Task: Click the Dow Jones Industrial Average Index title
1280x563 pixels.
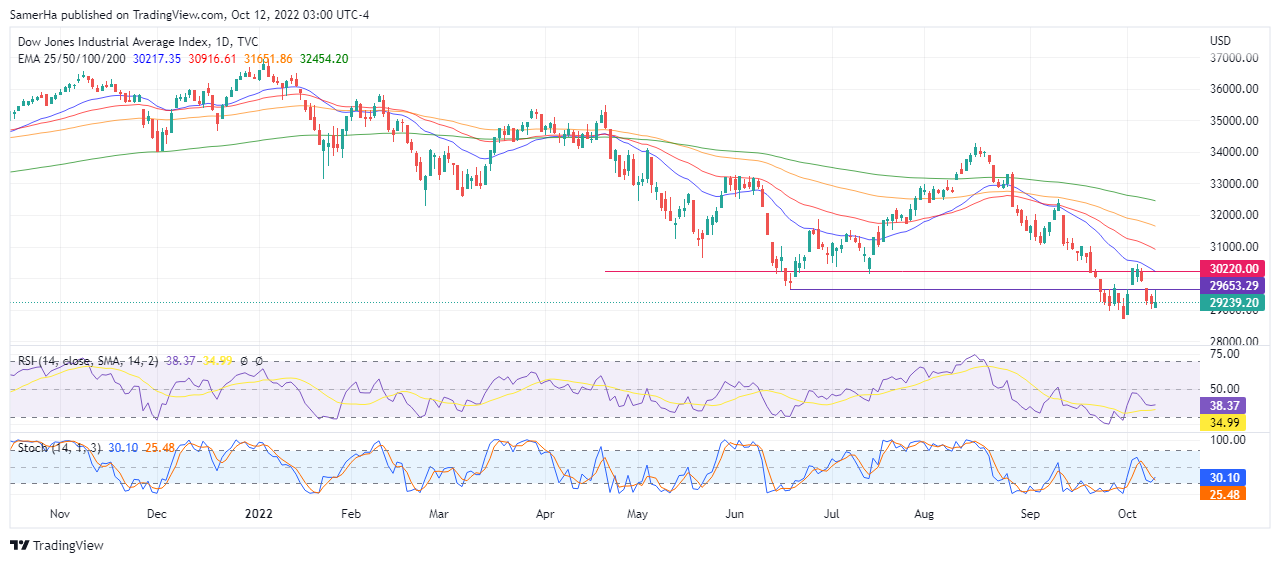Action: click(x=112, y=42)
